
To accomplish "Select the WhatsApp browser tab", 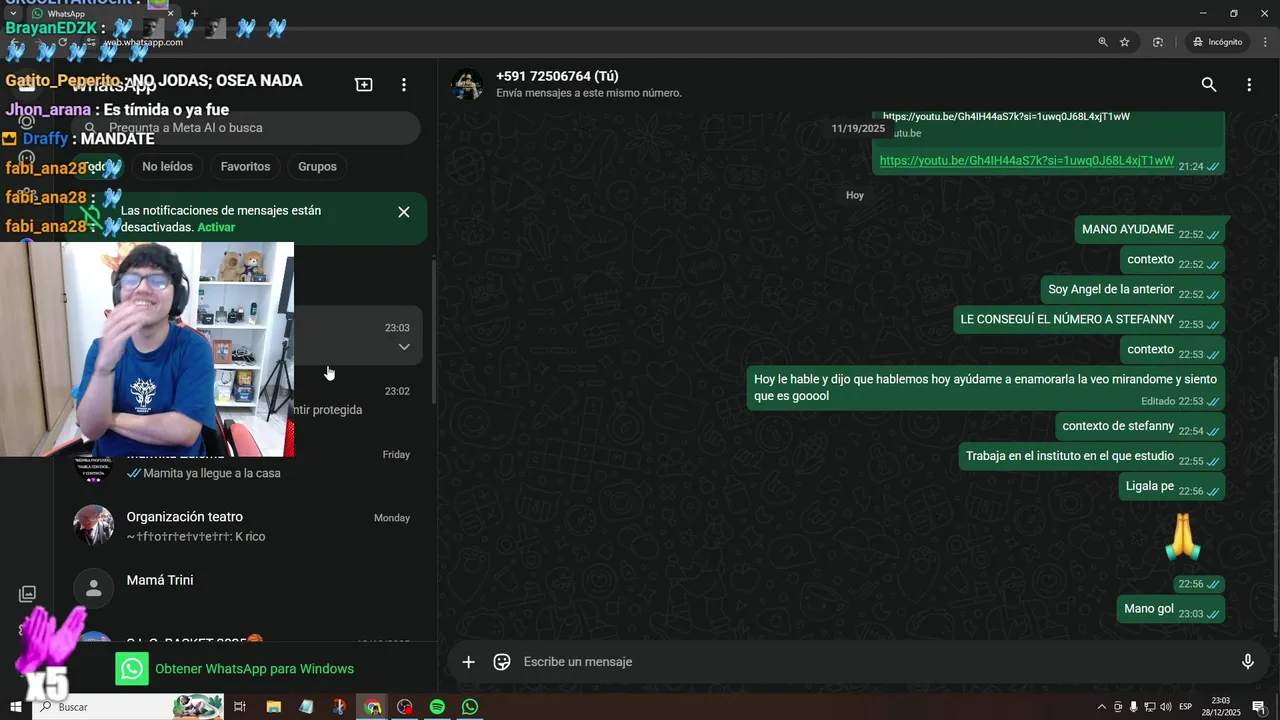I will (x=102, y=14).
